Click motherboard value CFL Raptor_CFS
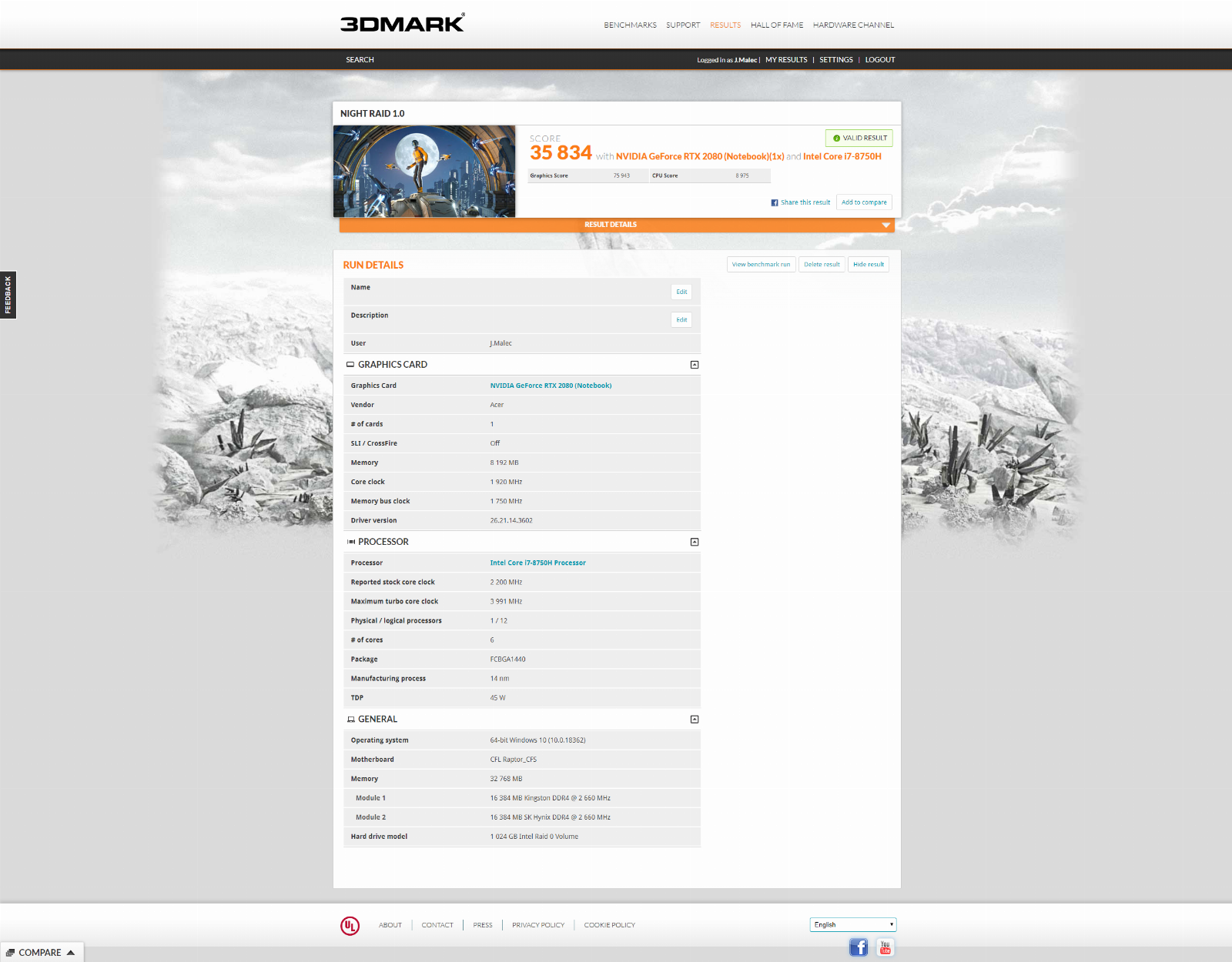 (x=514, y=760)
